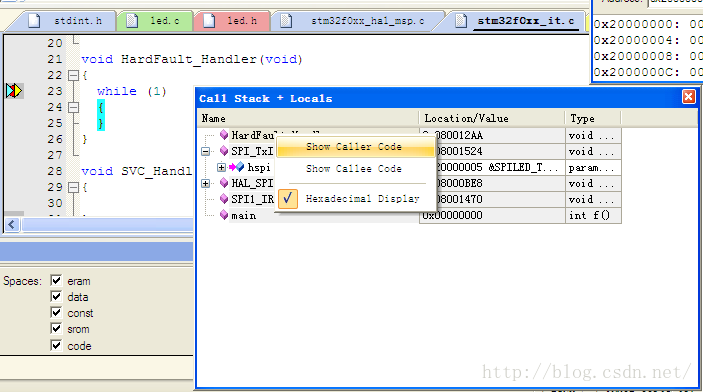Click the Location/Value column header
Image resolution: width=703 pixels, height=392 pixels.
pos(492,118)
